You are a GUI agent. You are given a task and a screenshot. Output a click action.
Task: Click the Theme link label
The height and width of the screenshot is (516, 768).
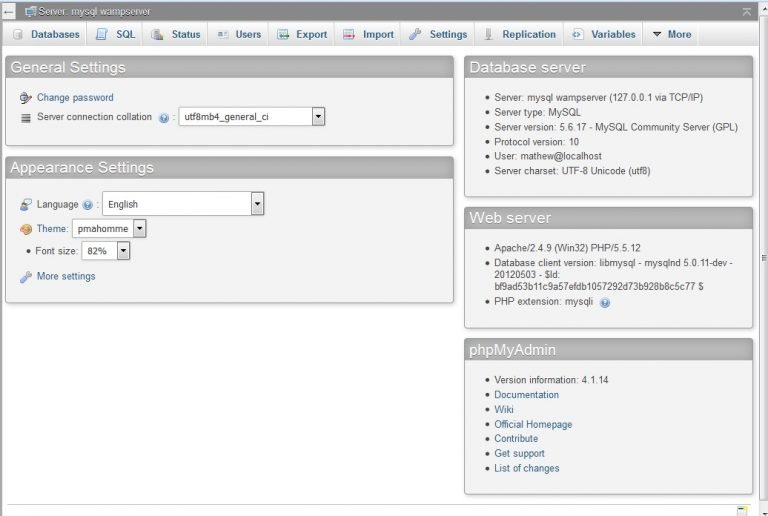tap(52, 229)
